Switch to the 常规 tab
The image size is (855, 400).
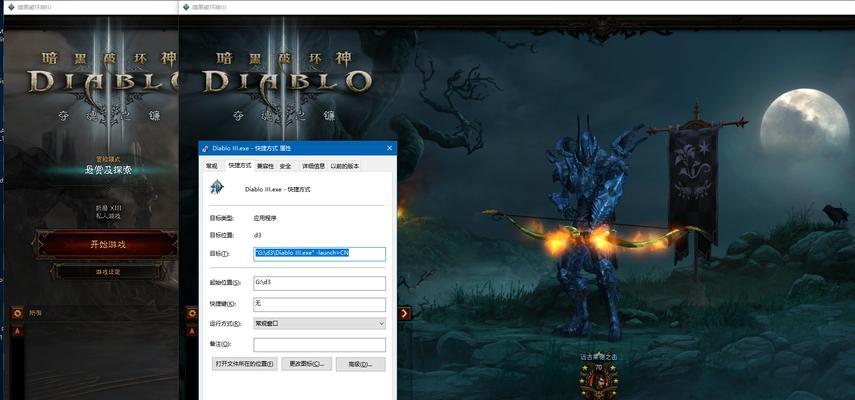pyautogui.click(x=212, y=166)
